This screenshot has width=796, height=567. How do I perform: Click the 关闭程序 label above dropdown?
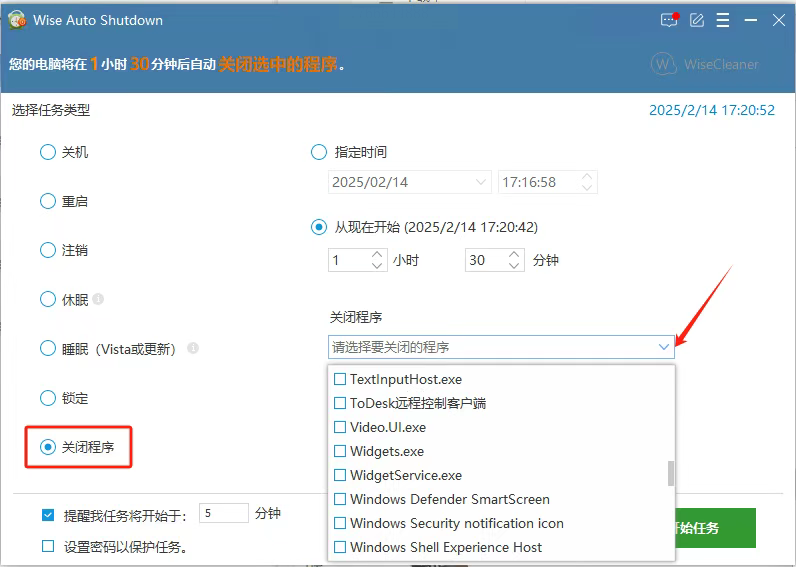(356, 317)
